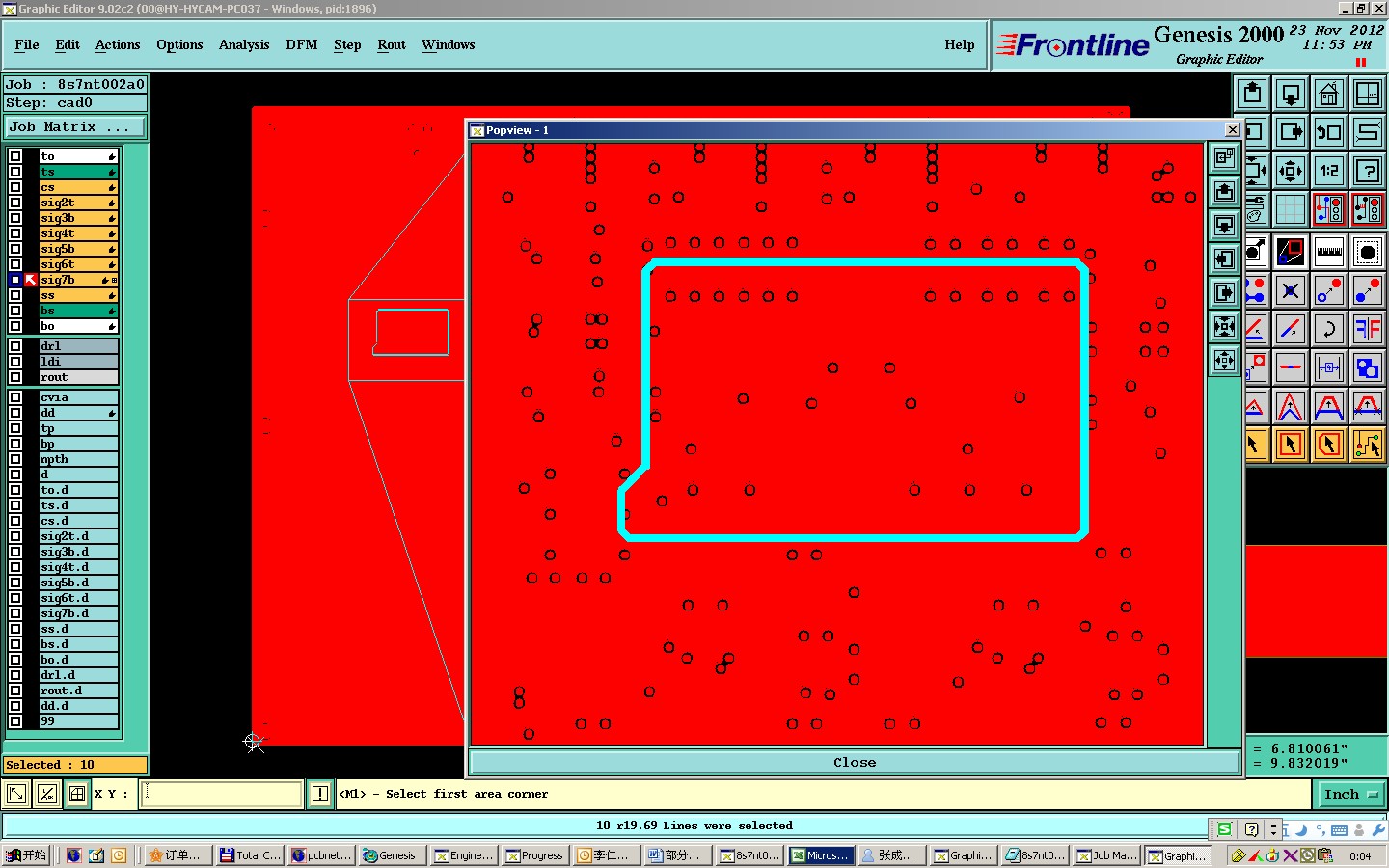Select the rout.d layer name
1389x868 pixels.
click(78, 691)
